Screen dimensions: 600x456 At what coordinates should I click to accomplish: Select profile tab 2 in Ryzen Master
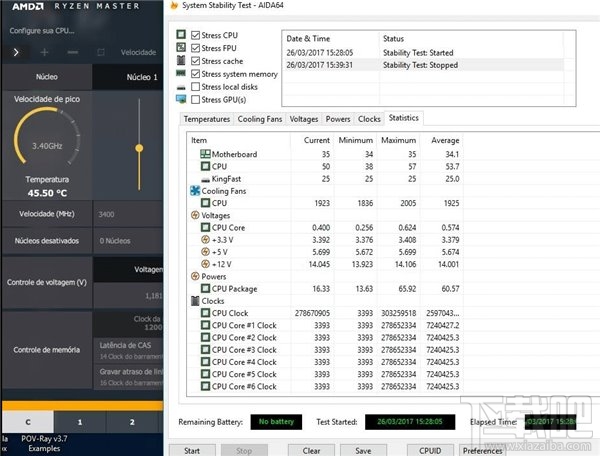(x=132, y=422)
